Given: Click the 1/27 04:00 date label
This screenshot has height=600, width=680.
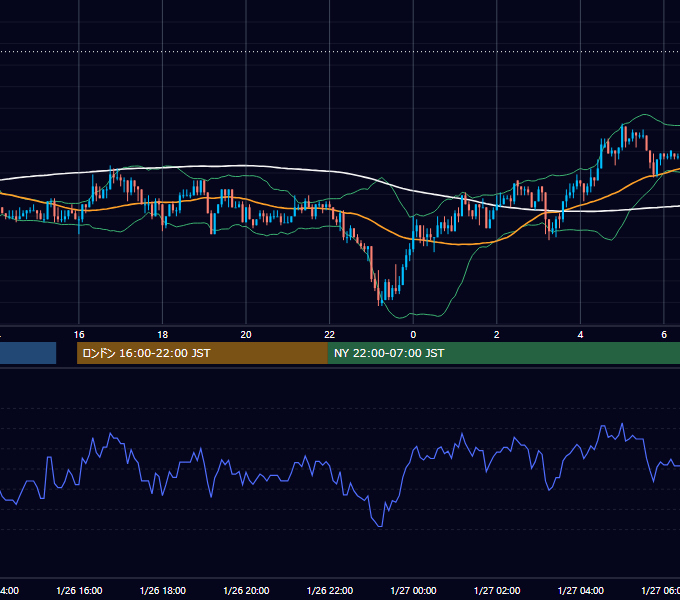Looking at the screenshot, I should click(x=581, y=590).
